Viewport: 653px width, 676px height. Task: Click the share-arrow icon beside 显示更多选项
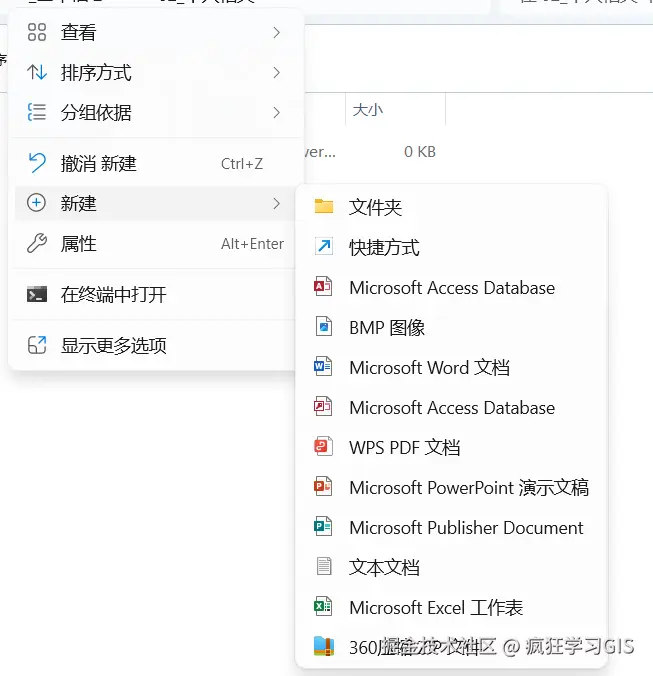tap(37, 345)
